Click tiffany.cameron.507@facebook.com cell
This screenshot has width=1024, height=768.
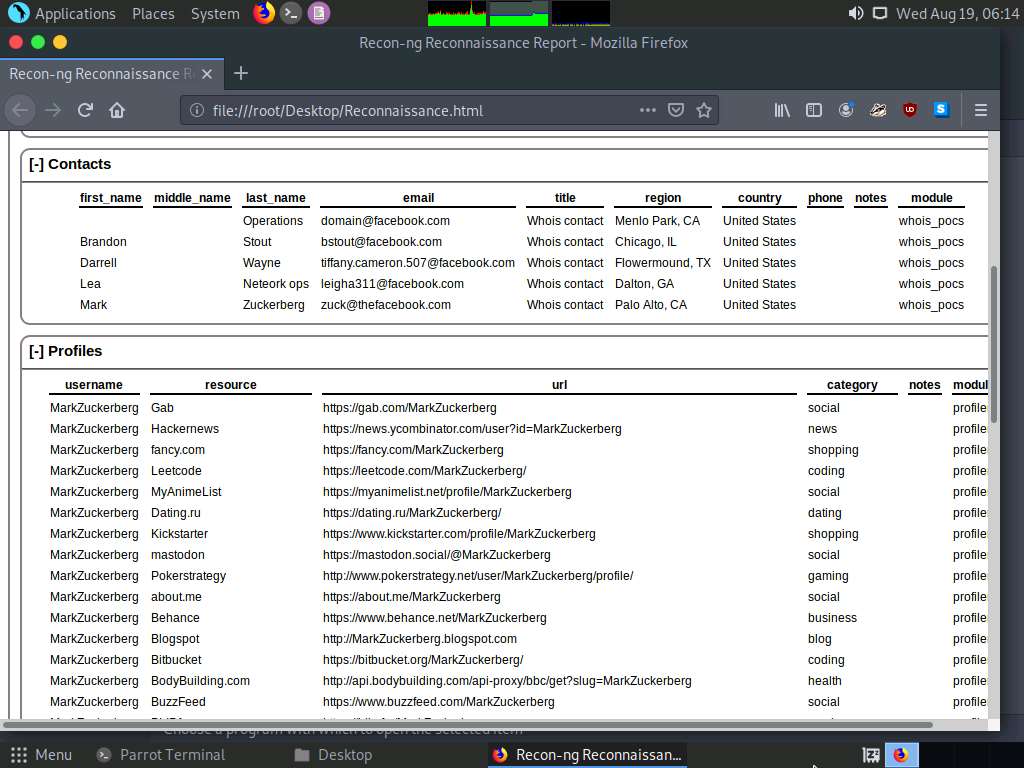click(x=417, y=263)
